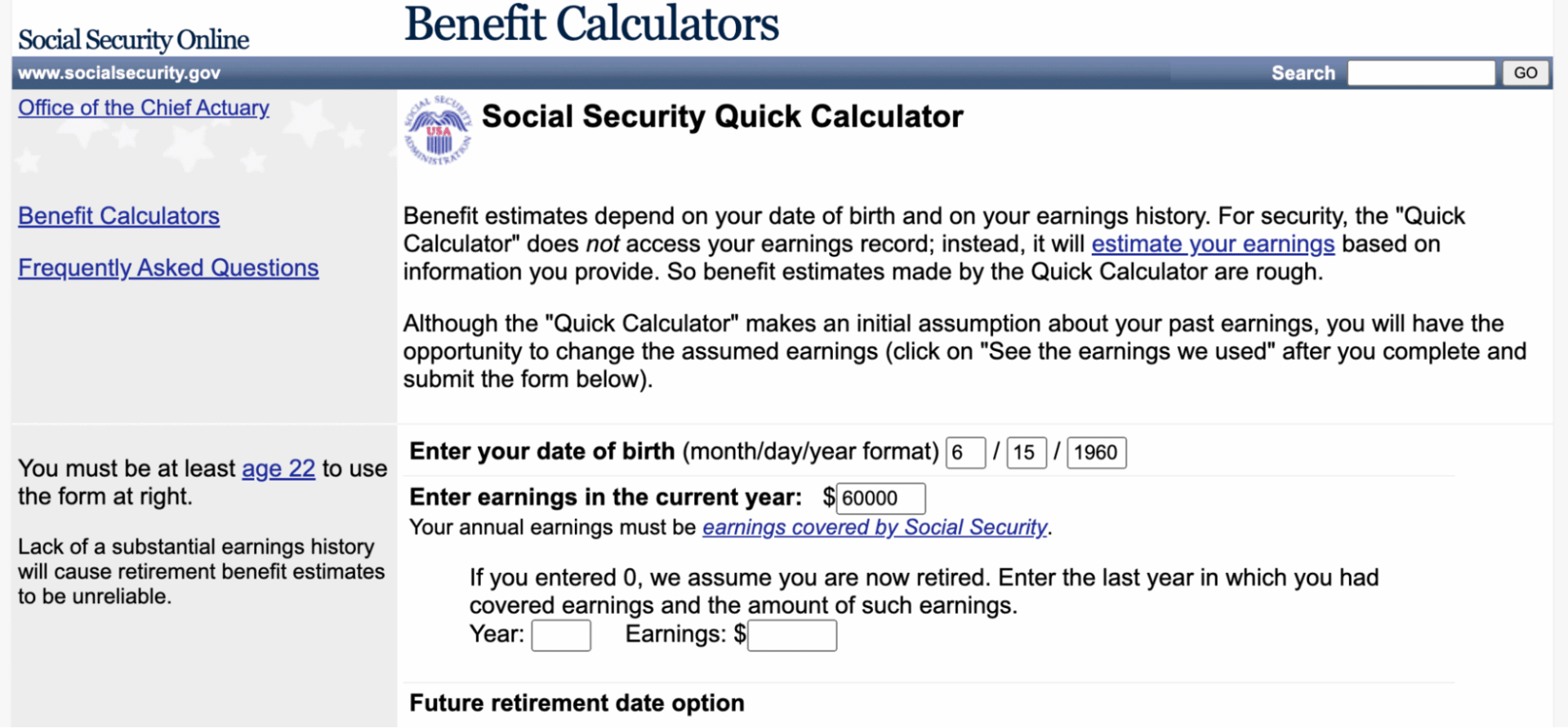The image size is (1568, 728).
Task: Click the empty Earnings input field
Action: [791, 635]
